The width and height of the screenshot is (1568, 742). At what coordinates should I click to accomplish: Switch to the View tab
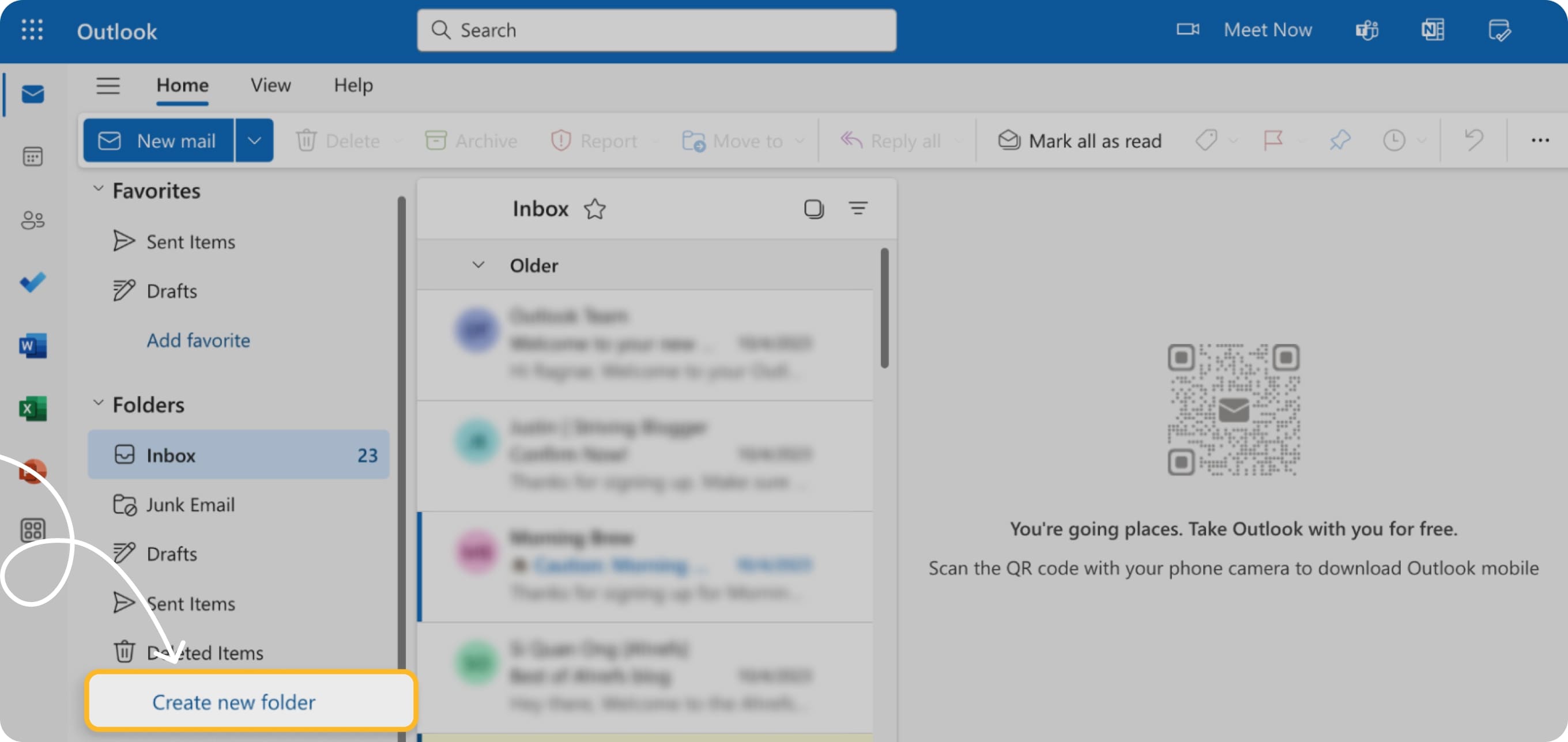pyautogui.click(x=270, y=85)
